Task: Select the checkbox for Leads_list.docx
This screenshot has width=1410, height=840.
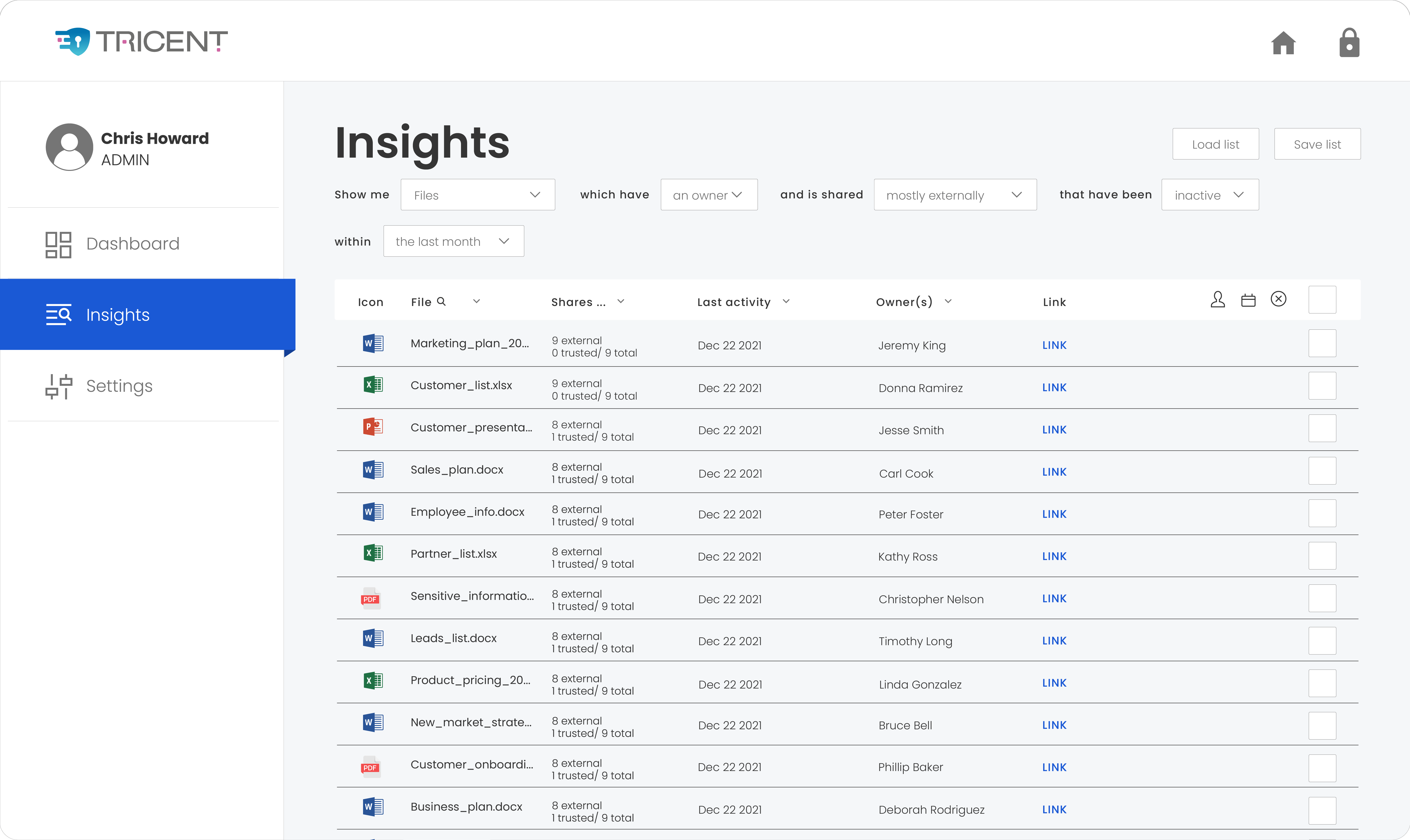Action: pyautogui.click(x=1322, y=641)
